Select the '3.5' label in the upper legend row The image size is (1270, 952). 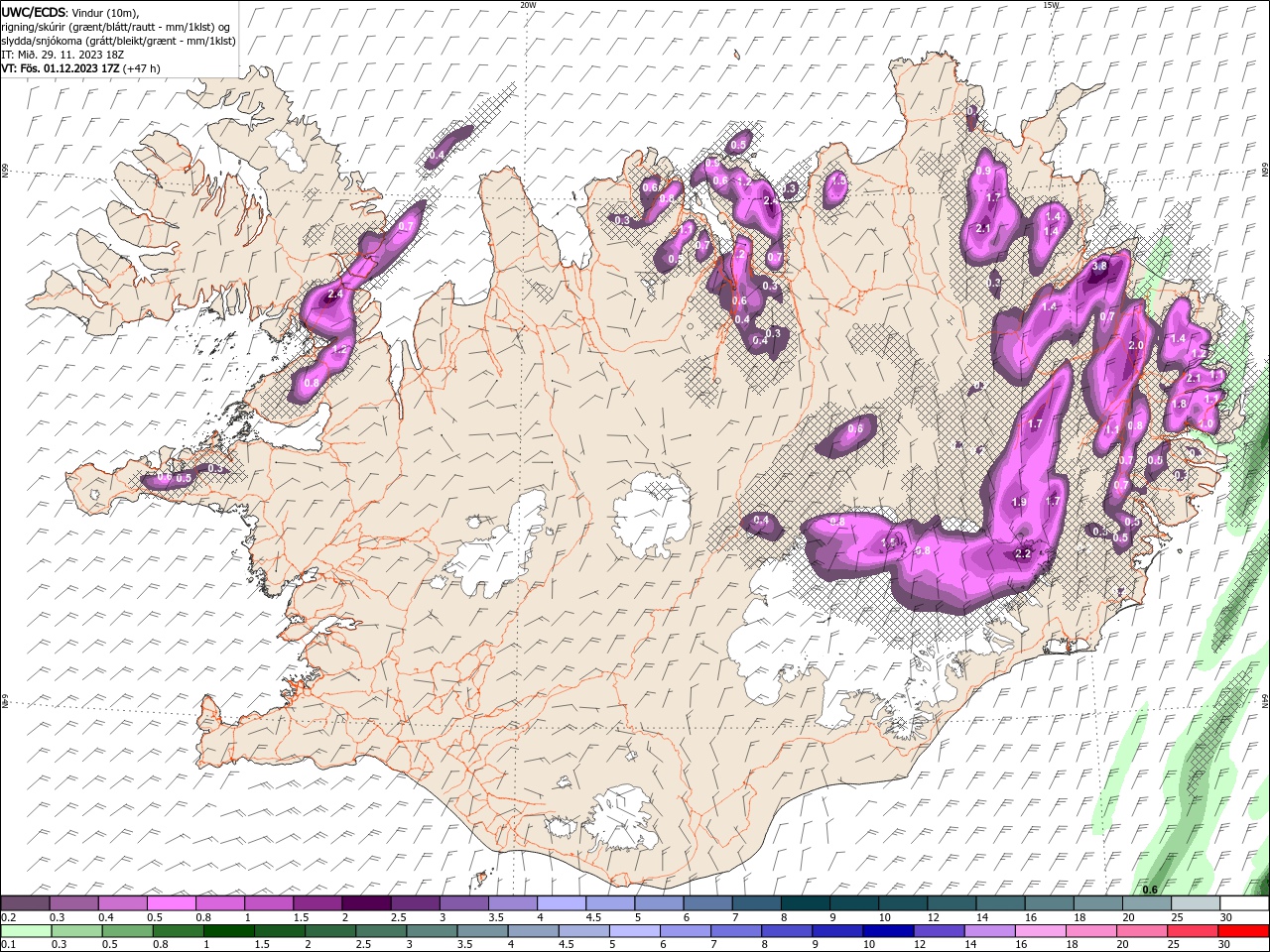tap(496, 917)
